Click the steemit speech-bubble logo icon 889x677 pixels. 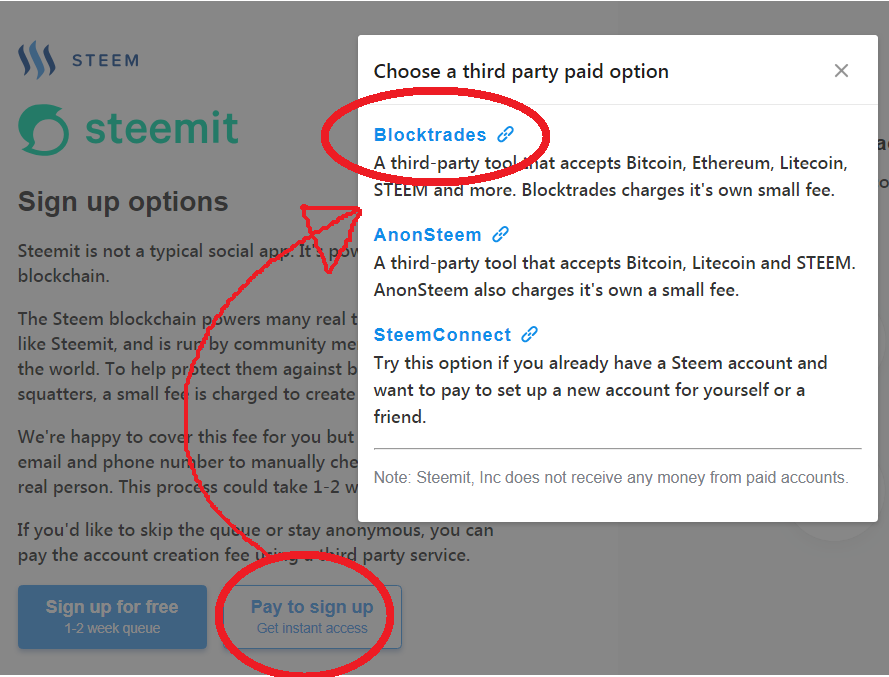click(44, 130)
